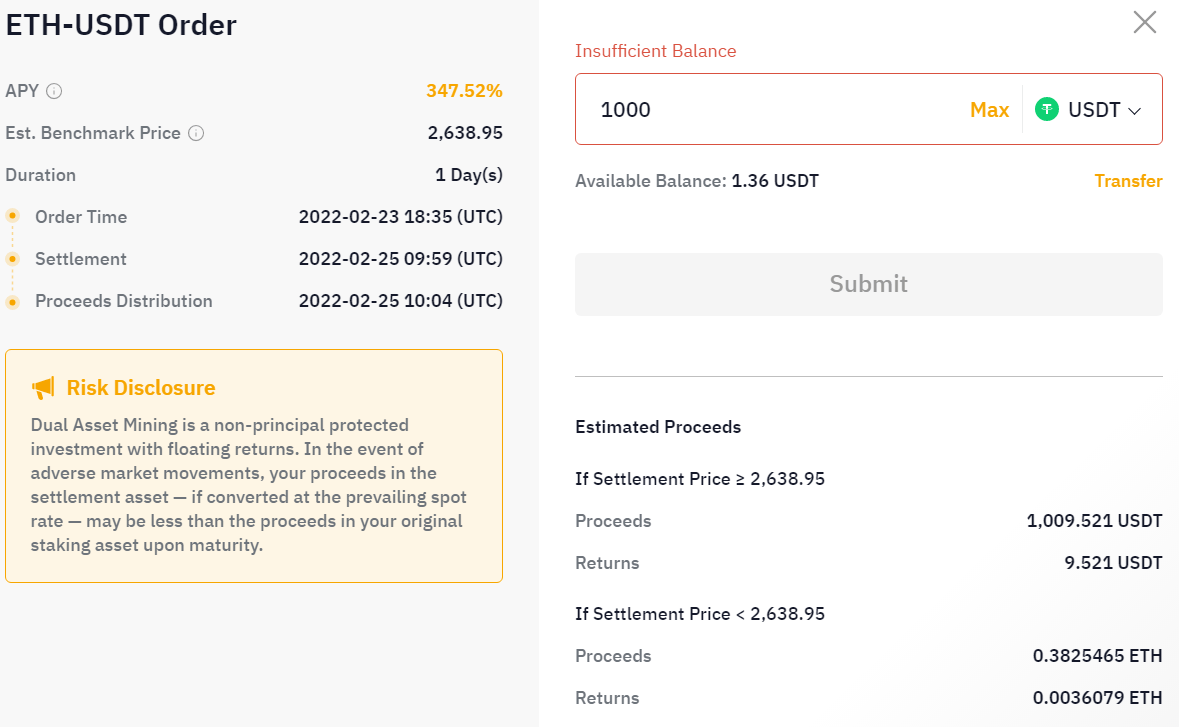Expand the USDT currency dropdown chevron
The image size is (1179, 727).
pos(1134,111)
